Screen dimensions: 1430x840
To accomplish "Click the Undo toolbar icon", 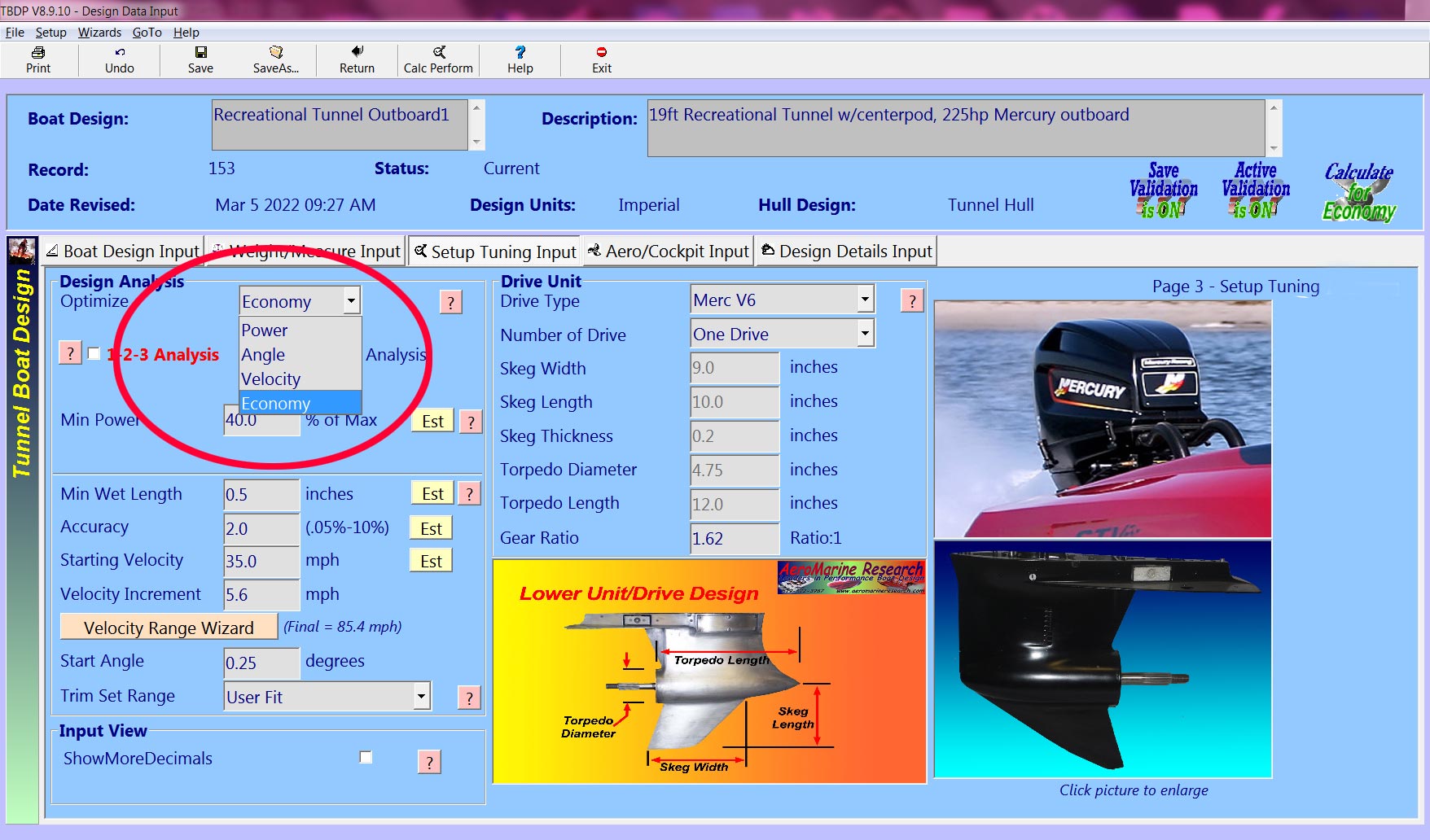I will [119, 59].
